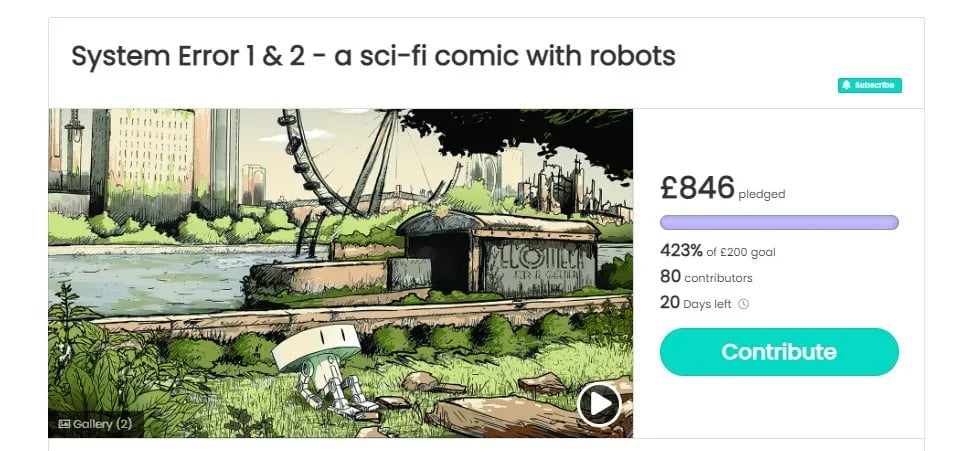Play the campaign video
Screen dimensions: 969x451
(599, 405)
